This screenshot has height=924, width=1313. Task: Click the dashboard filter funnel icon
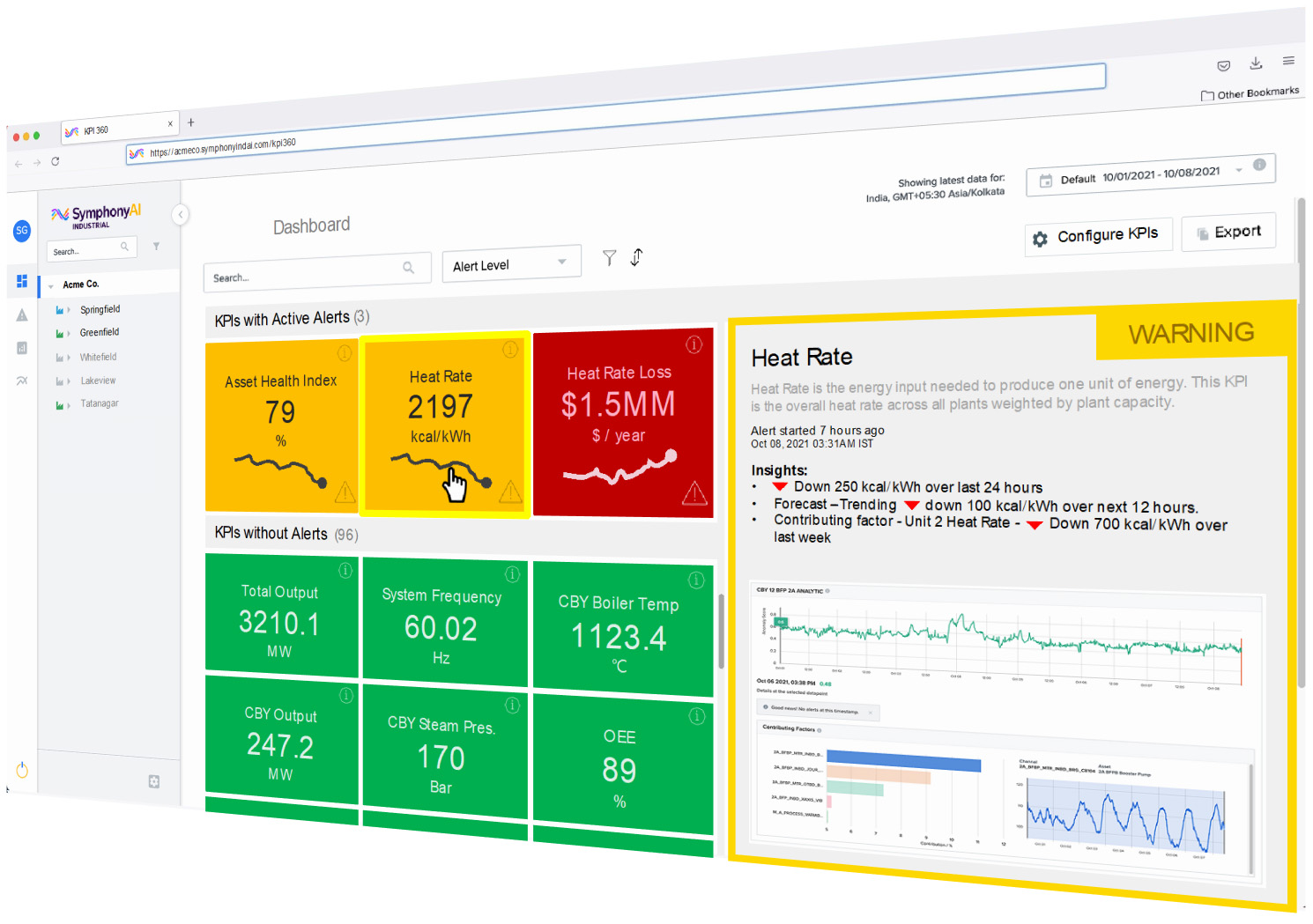609,257
